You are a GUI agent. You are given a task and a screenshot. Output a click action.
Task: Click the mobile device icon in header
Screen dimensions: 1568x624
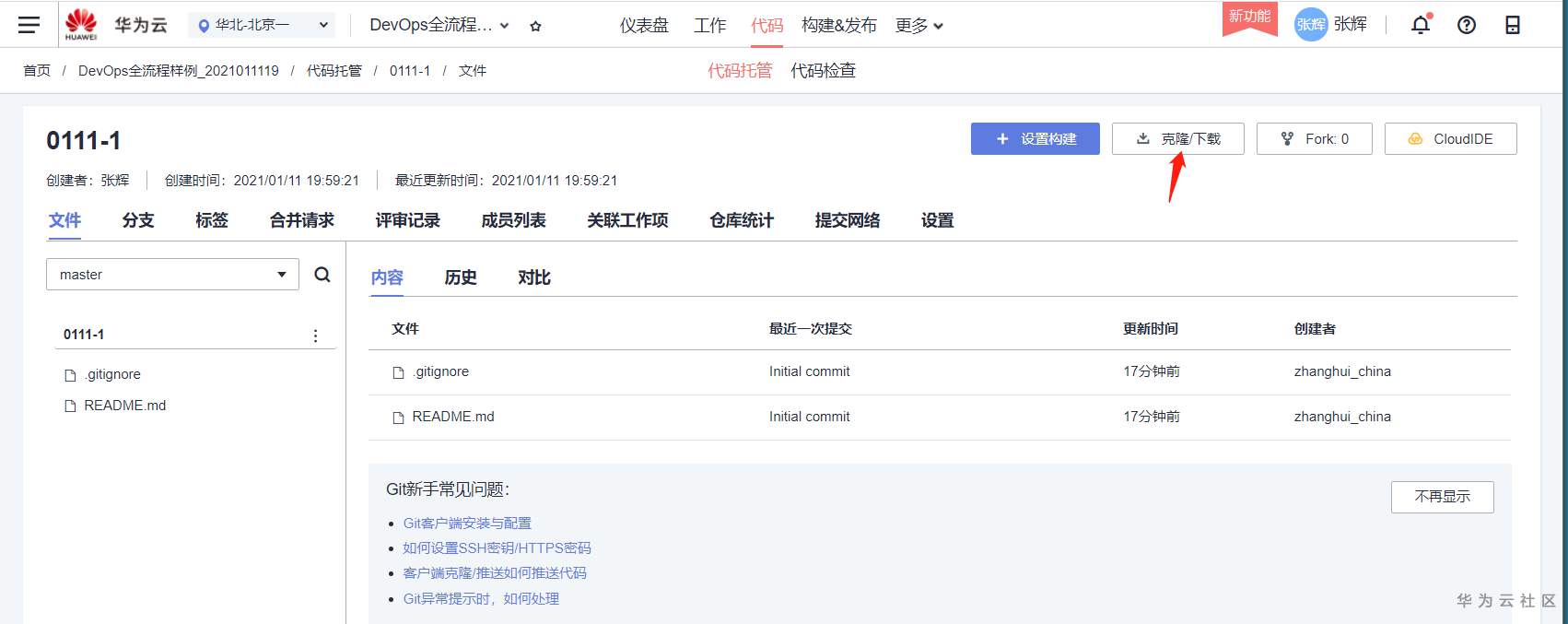[1513, 25]
